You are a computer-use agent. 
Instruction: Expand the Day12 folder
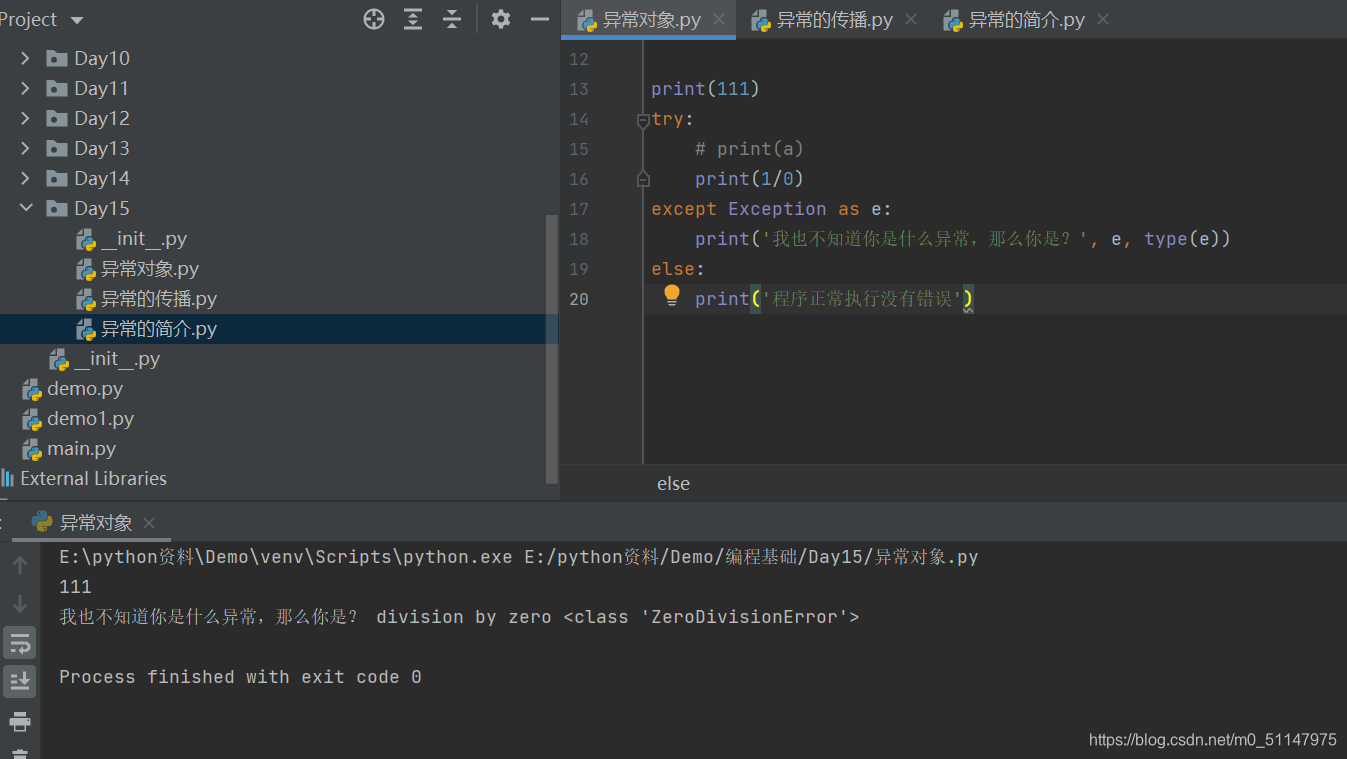click(25, 118)
